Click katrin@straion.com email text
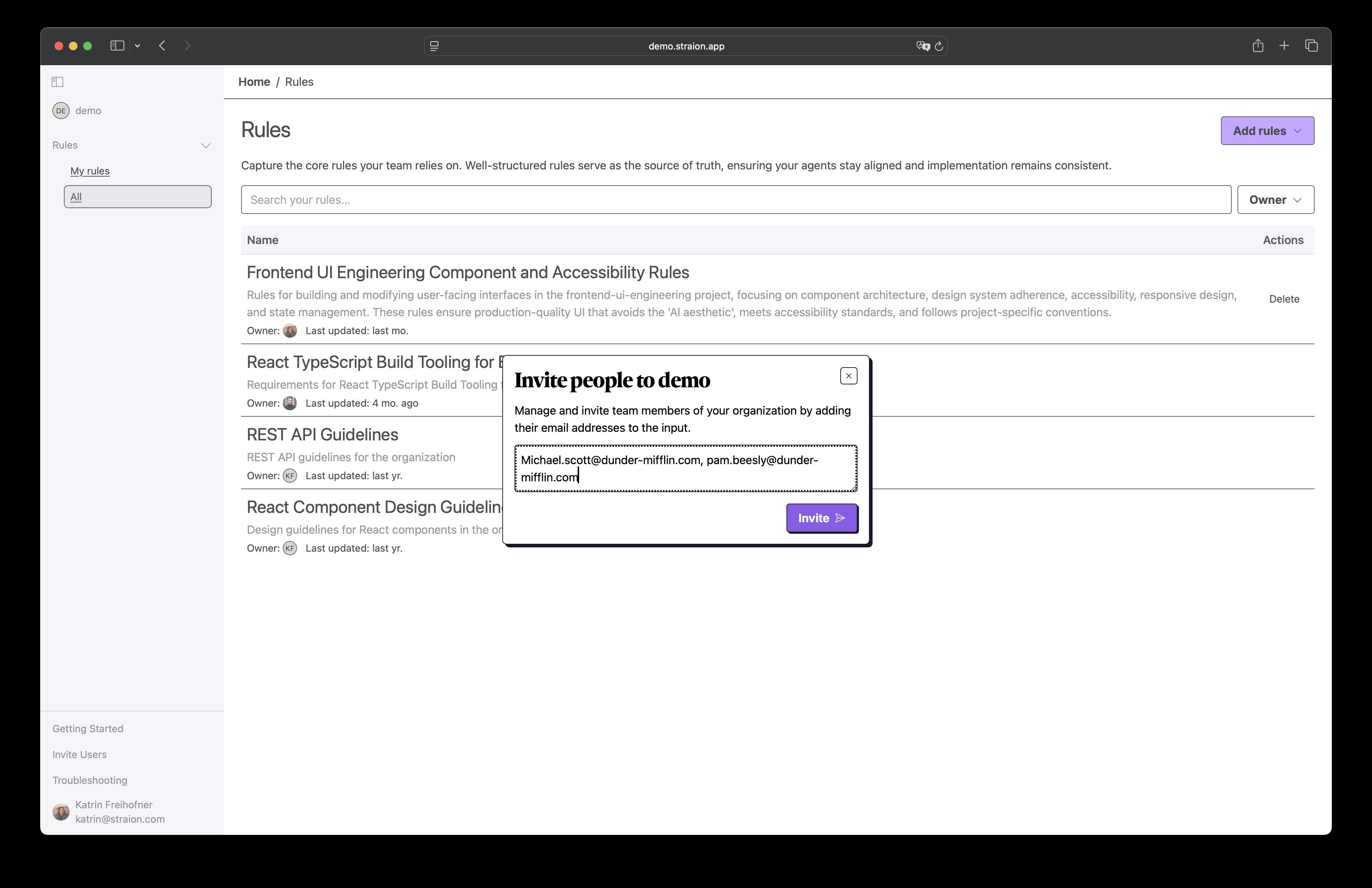The height and width of the screenshot is (888, 1372). pos(120,819)
